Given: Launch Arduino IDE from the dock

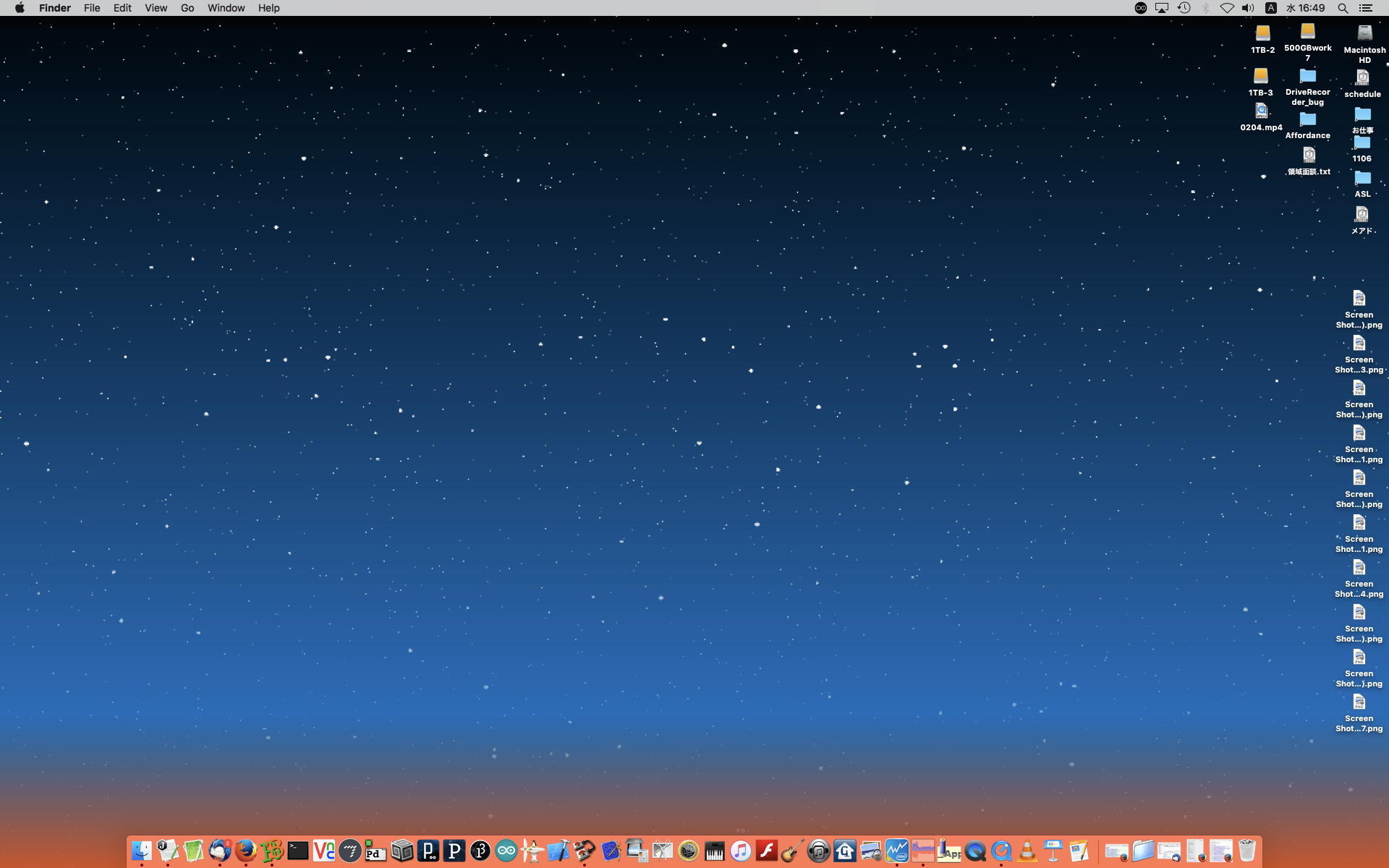Looking at the screenshot, I should 506,851.
